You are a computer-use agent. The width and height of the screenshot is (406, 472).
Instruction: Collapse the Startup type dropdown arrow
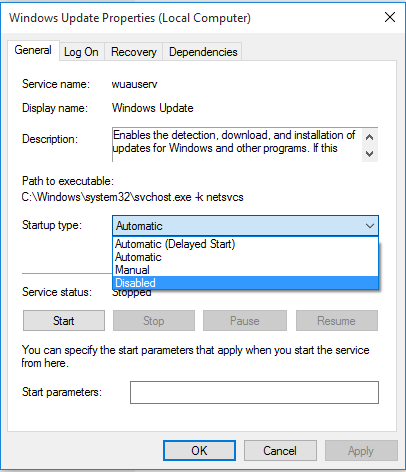click(369, 226)
